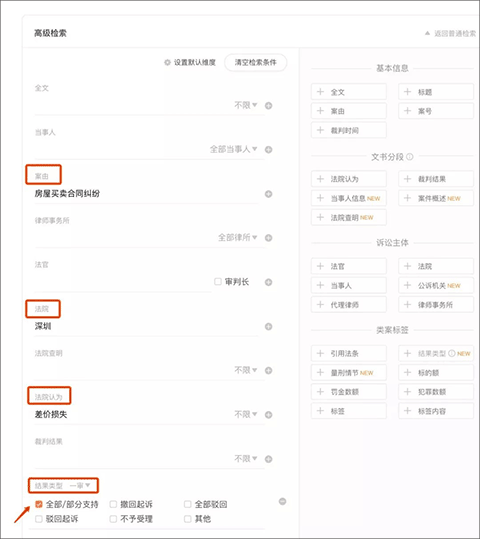Click the plus icon beside 全部律所
This screenshot has width=480, height=539.
(269, 238)
